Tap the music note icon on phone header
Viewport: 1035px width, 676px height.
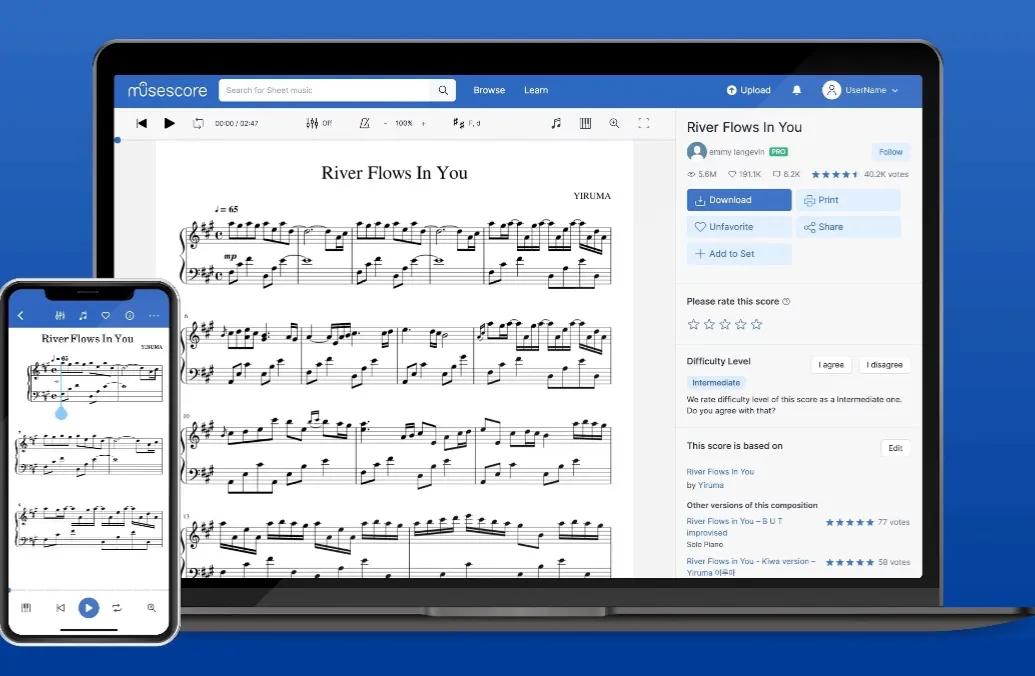(x=83, y=316)
